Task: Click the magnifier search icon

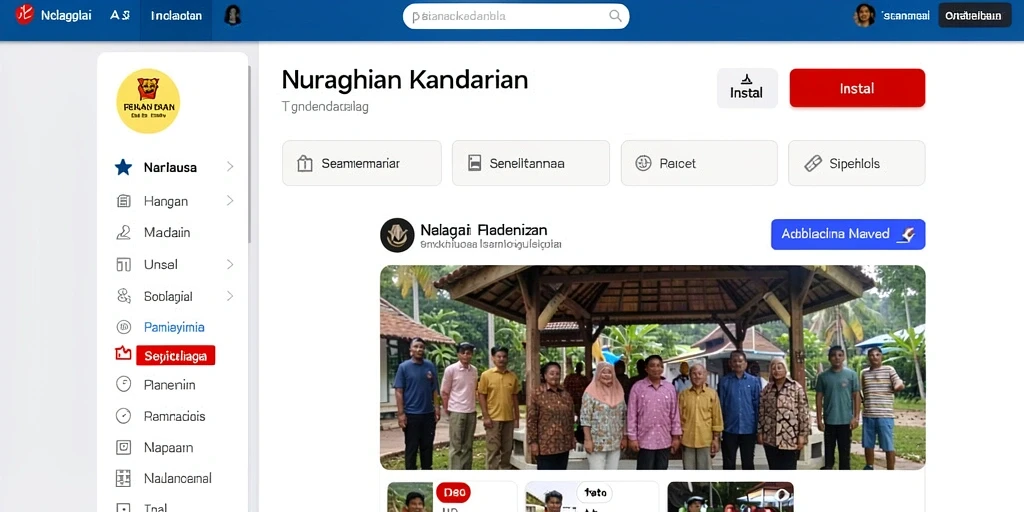Action: [x=615, y=16]
